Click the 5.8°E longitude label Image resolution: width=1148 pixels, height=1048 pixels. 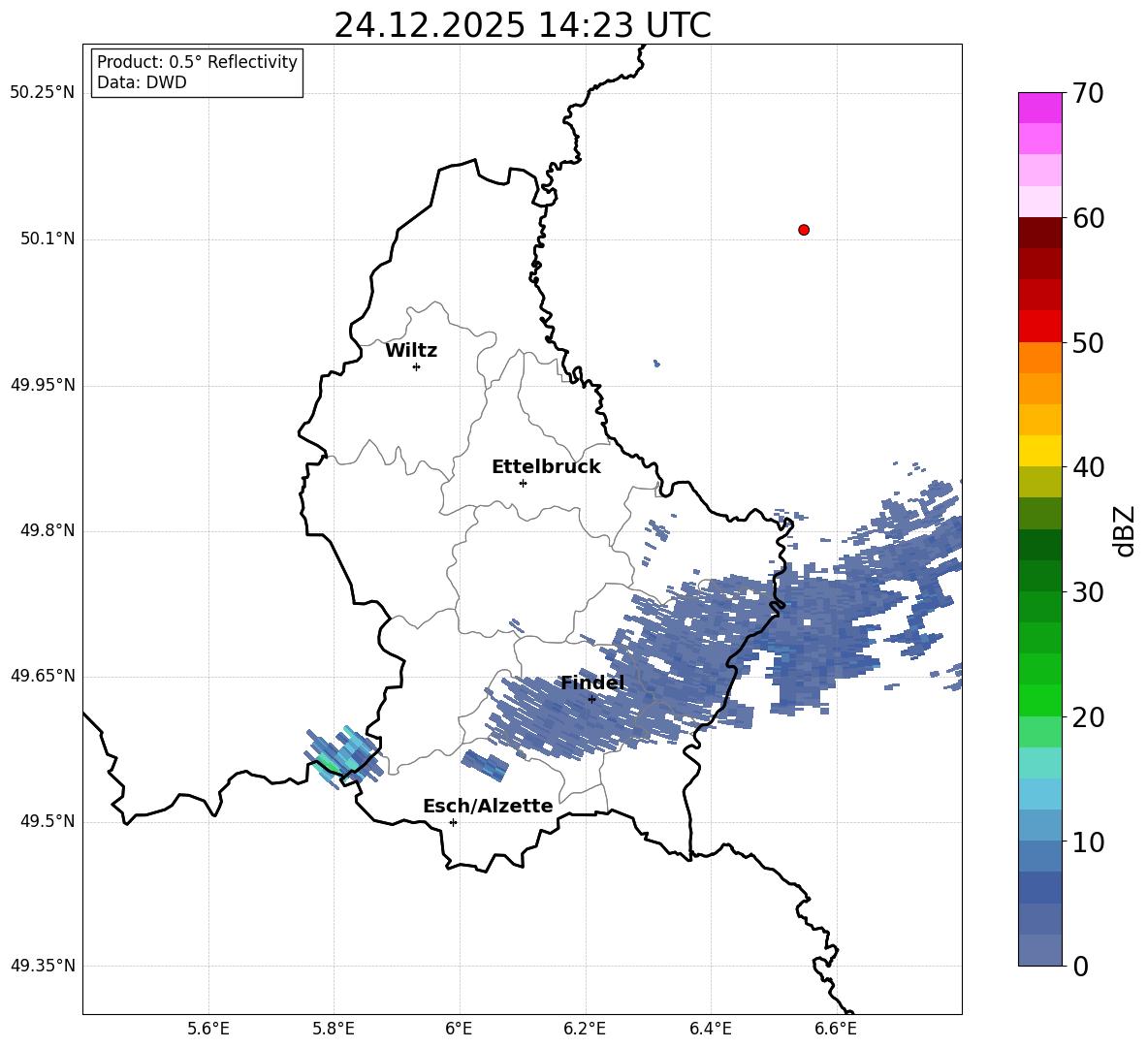pos(334,1029)
